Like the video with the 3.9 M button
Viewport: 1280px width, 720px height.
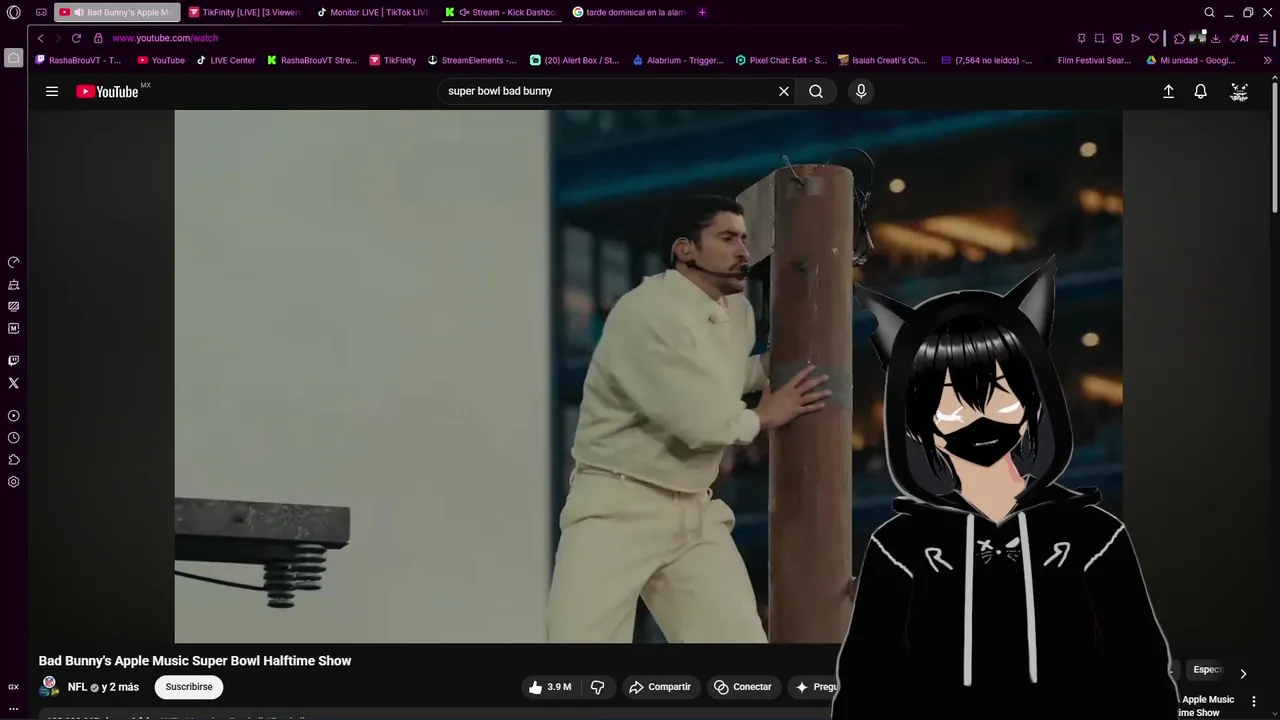pyautogui.click(x=549, y=687)
